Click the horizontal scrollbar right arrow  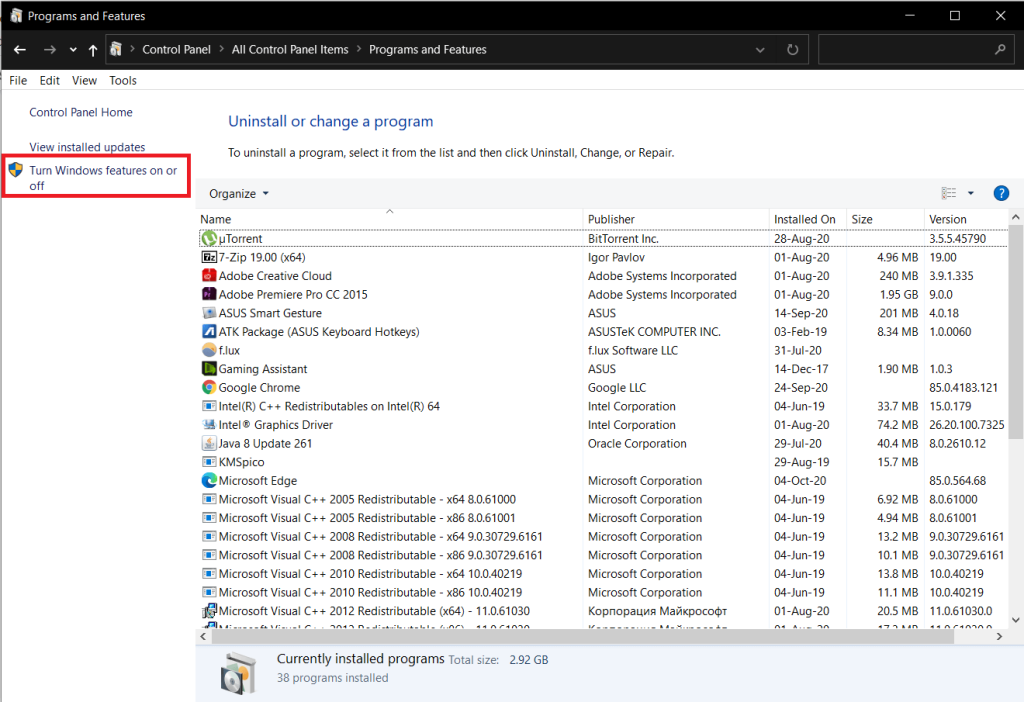[999, 636]
